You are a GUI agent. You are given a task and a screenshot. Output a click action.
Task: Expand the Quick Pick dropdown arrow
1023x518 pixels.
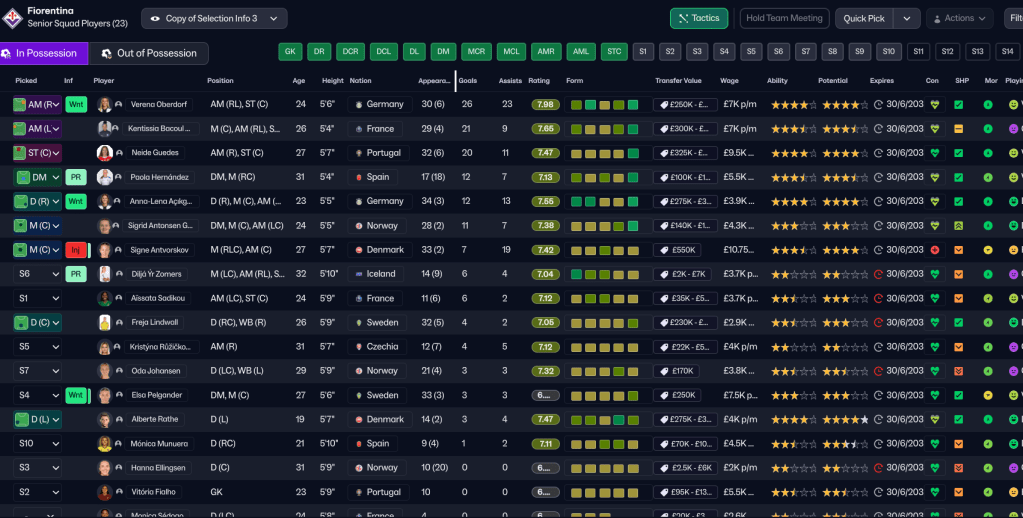[906, 18]
